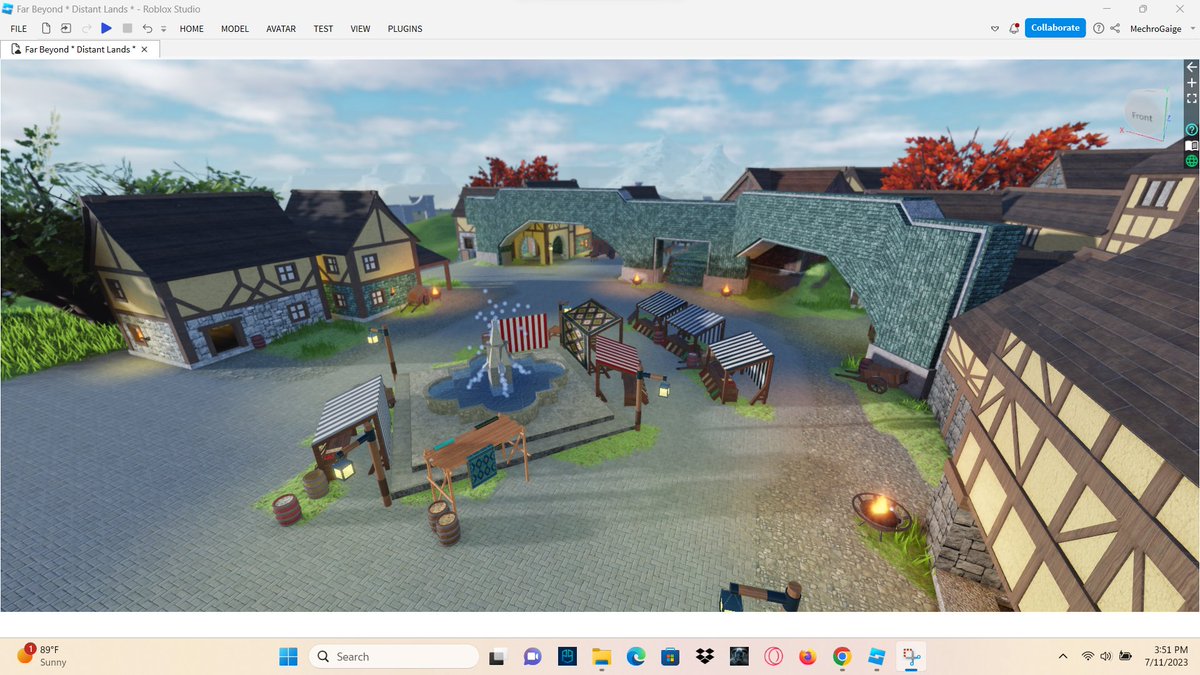Viewport: 1200px width, 675px height.
Task: Click the plus icon on viewport side toolbar
Action: pyautogui.click(x=1191, y=83)
